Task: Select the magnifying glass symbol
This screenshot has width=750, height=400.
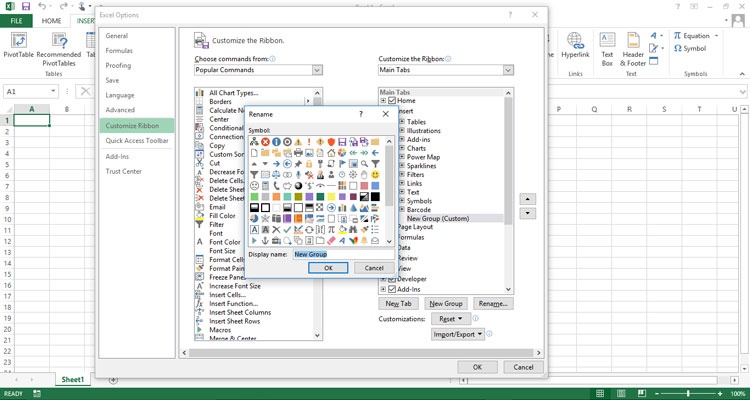Action: click(x=364, y=164)
